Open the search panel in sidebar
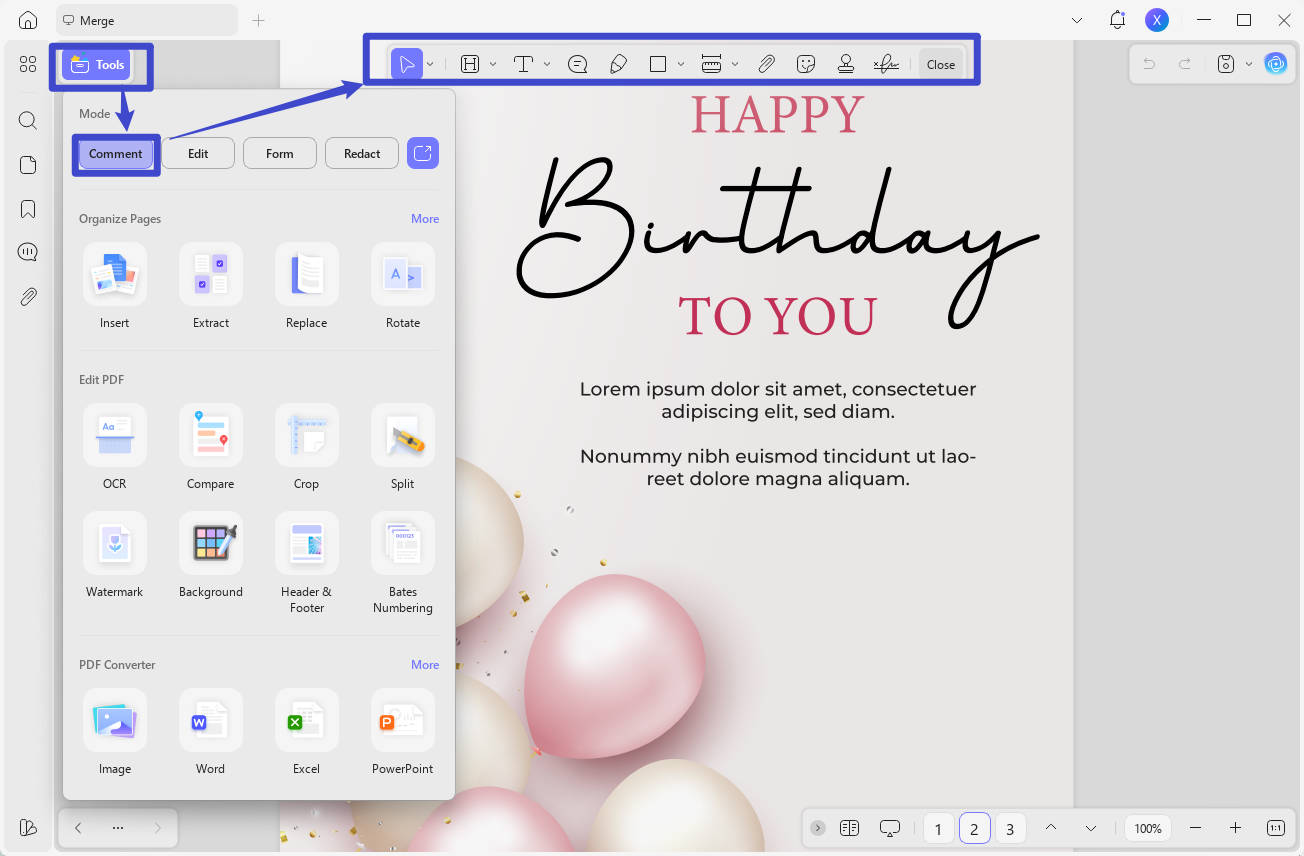 pos(28,120)
